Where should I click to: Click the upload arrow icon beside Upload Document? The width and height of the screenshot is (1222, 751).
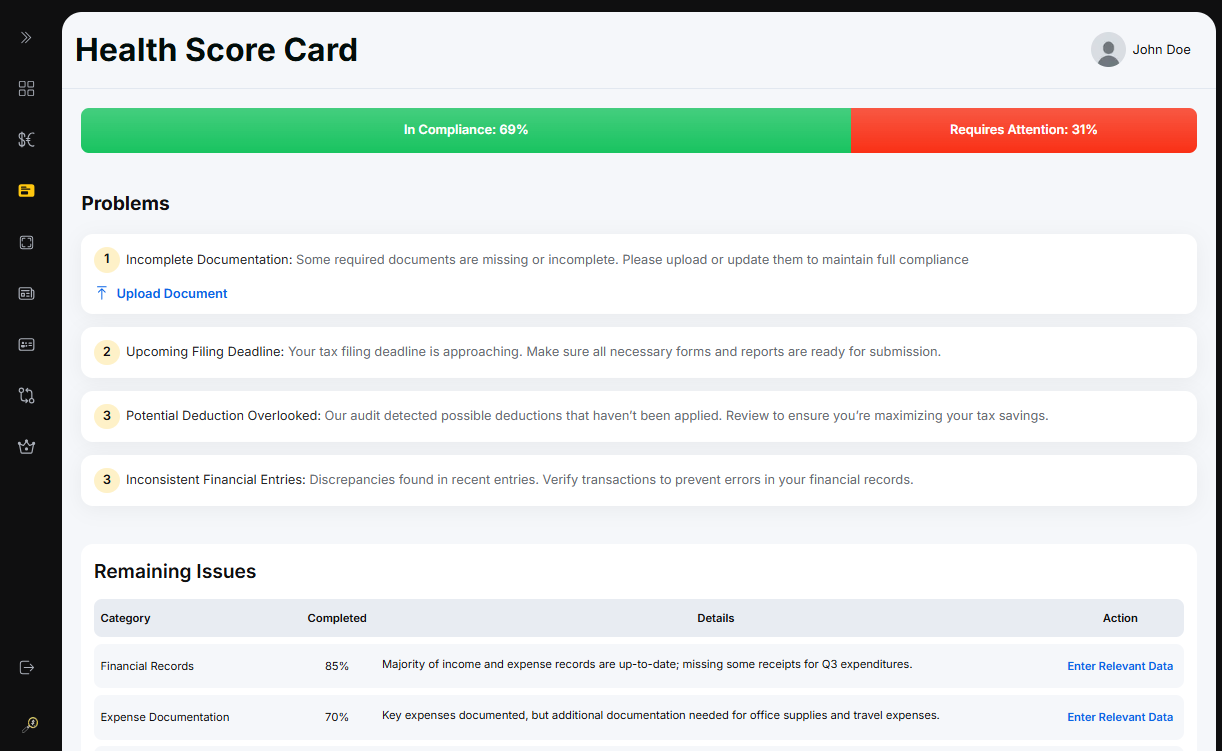(x=101, y=293)
